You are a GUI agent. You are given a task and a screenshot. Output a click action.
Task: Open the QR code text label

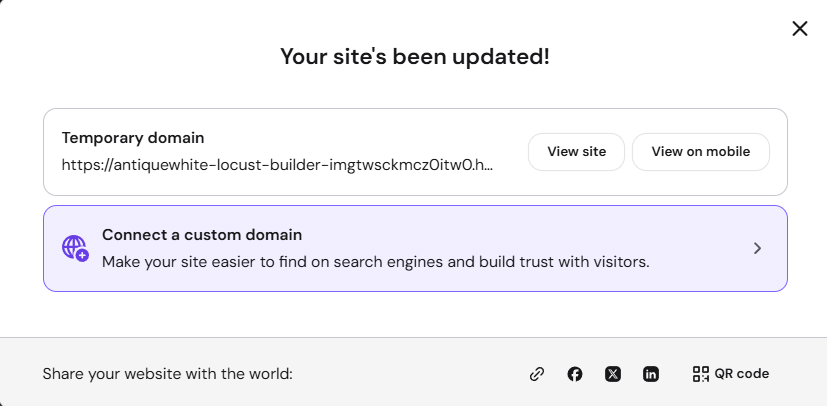(x=742, y=374)
